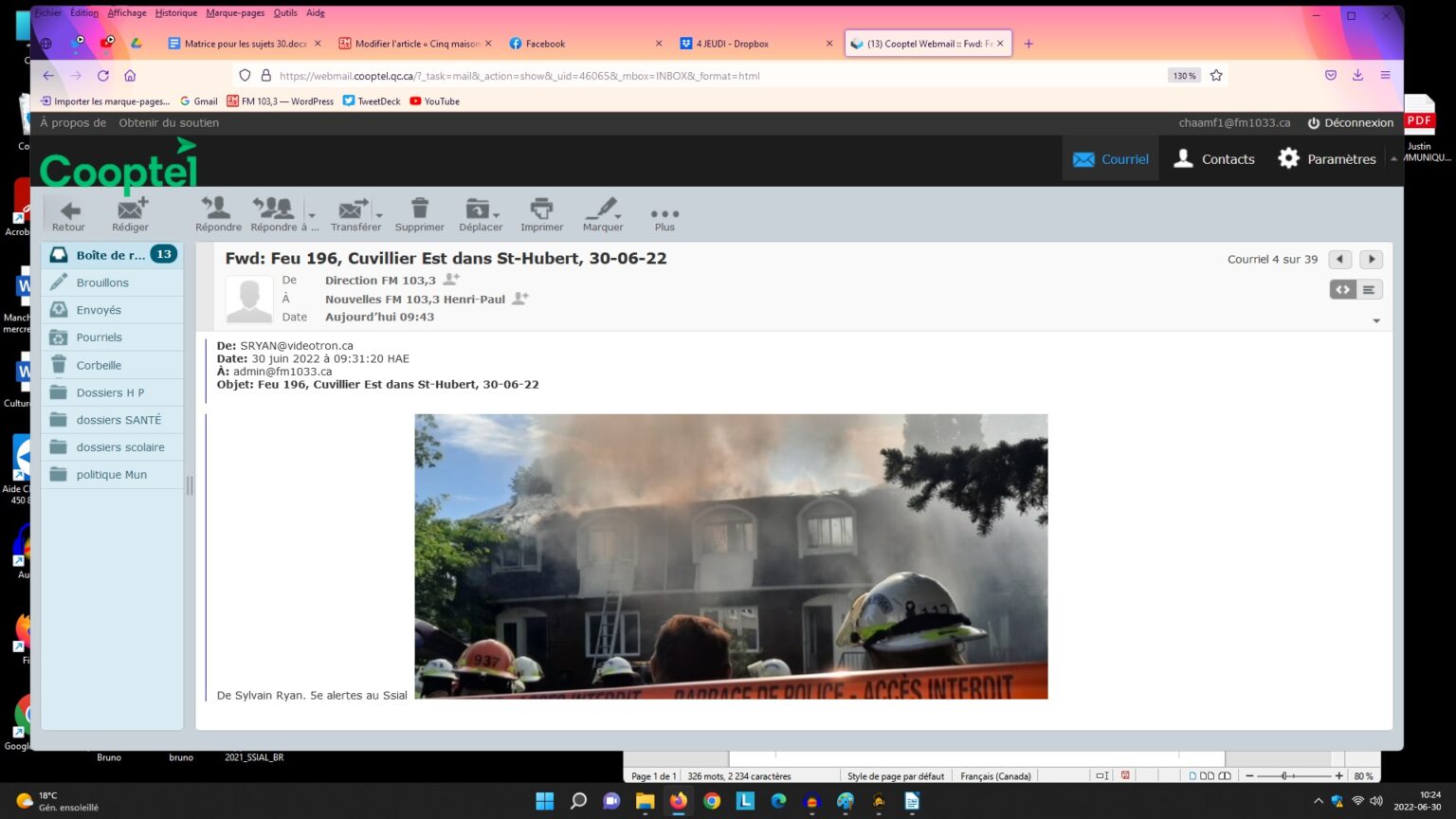This screenshot has height=819, width=1456.
Task: Click the Retour back arrow icon
Action: pos(68,210)
